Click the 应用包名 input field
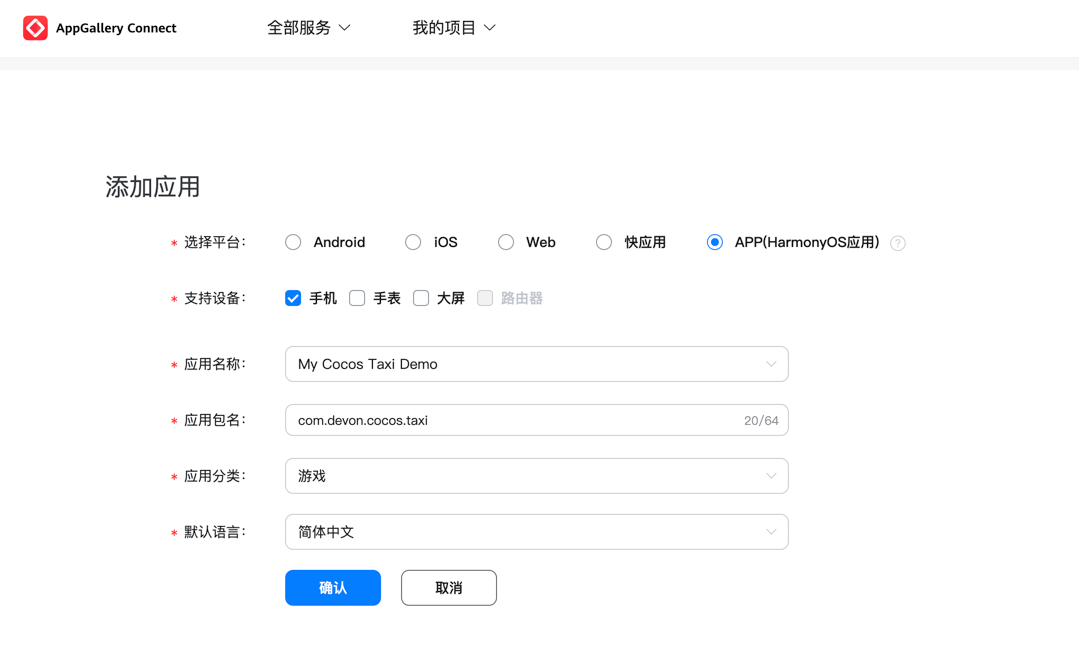Screen dimensions: 1079x654 (500, 419)
